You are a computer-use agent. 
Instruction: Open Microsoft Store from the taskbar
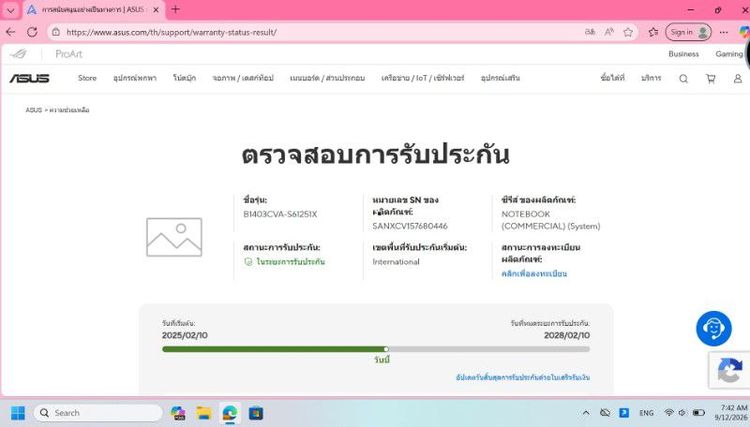tap(256, 413)
